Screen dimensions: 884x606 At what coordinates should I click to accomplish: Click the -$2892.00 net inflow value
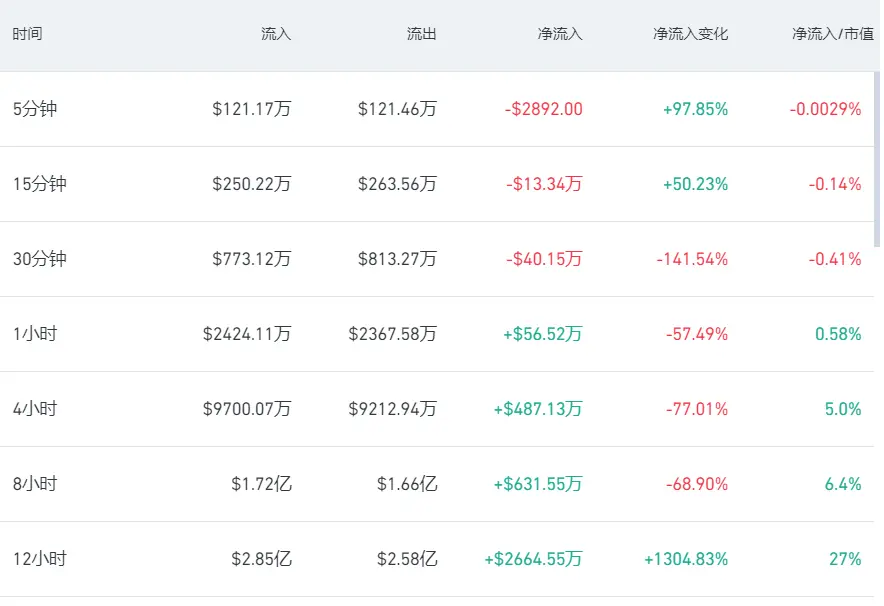pyautogui.click(x=543, y=109)
